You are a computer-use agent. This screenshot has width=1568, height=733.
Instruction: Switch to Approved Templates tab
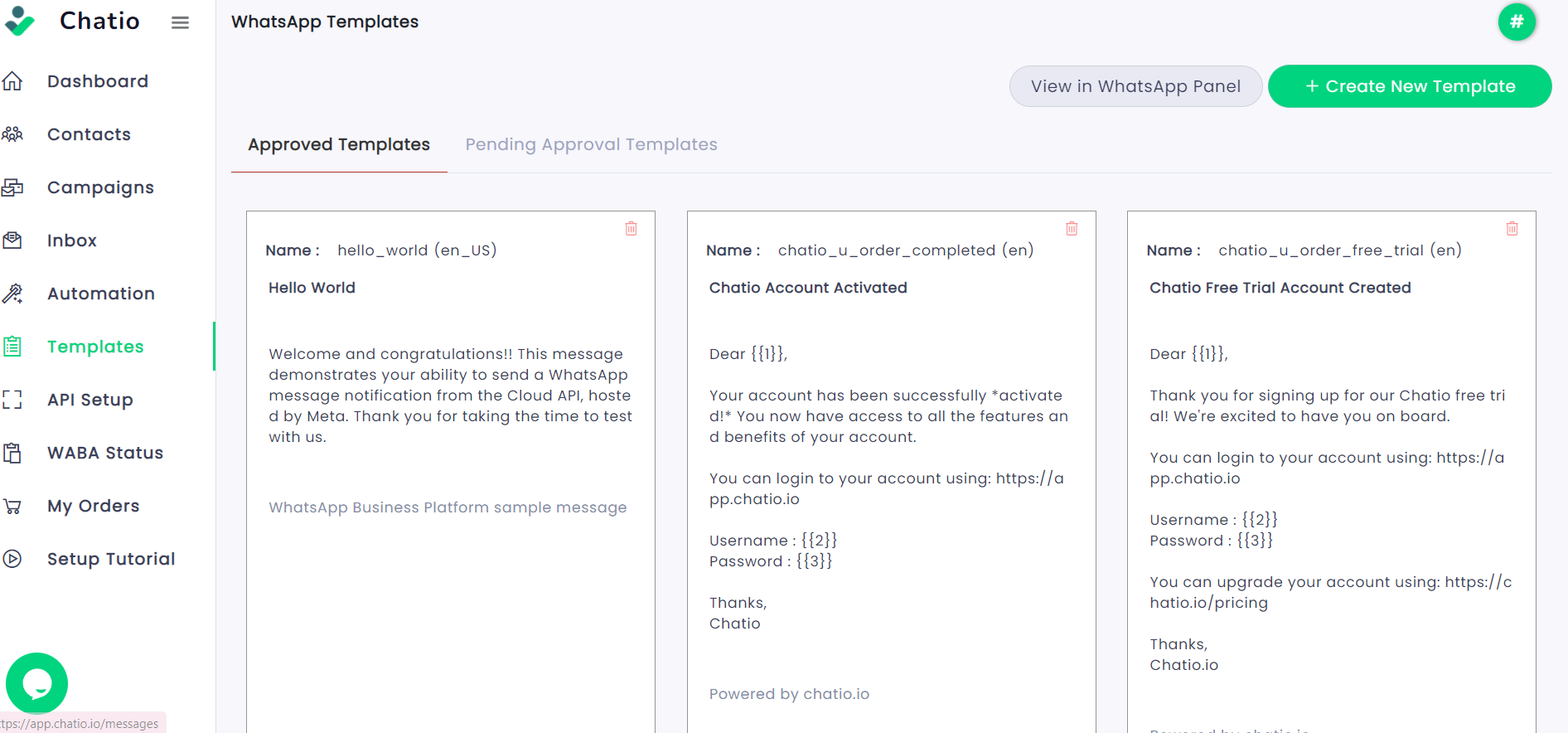[339, 144]
